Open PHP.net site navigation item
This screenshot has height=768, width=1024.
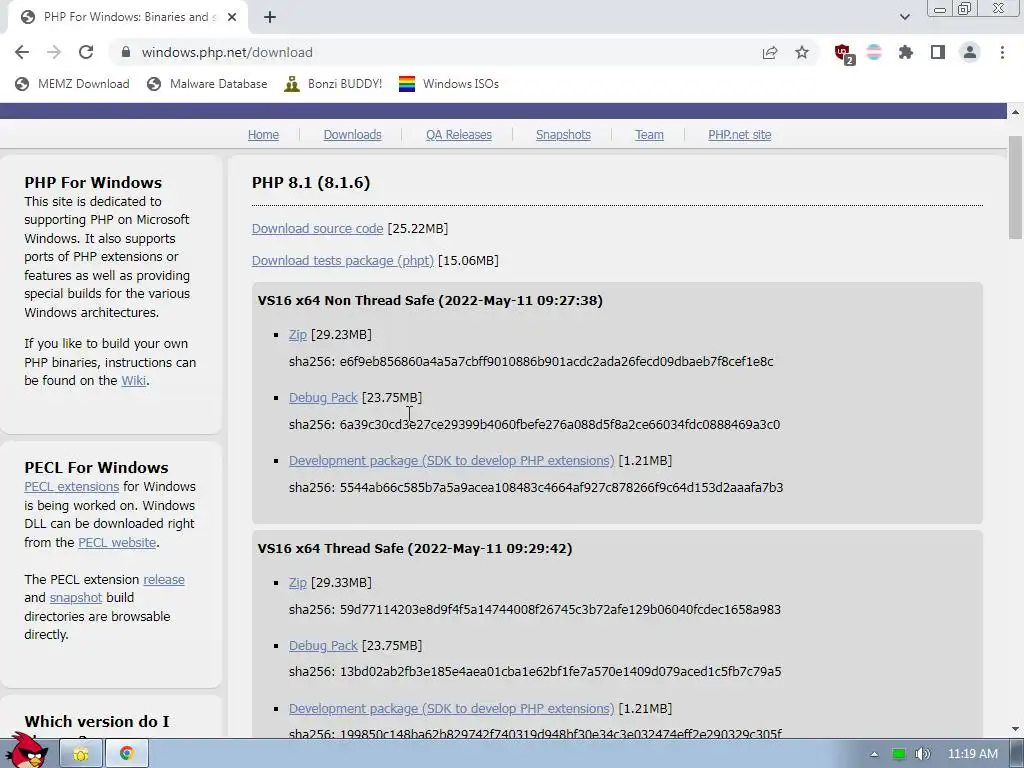tap(739, 135)
